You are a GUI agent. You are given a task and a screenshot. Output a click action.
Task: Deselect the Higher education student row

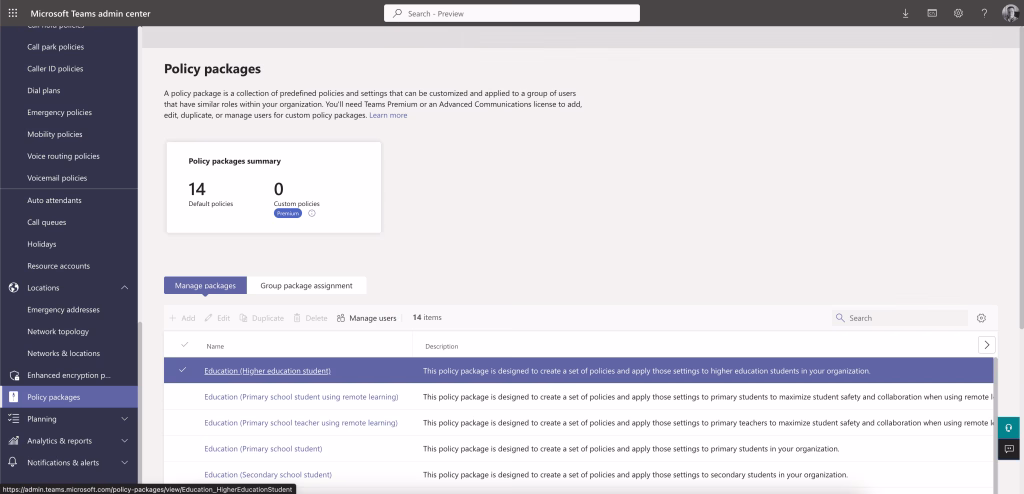183,370
